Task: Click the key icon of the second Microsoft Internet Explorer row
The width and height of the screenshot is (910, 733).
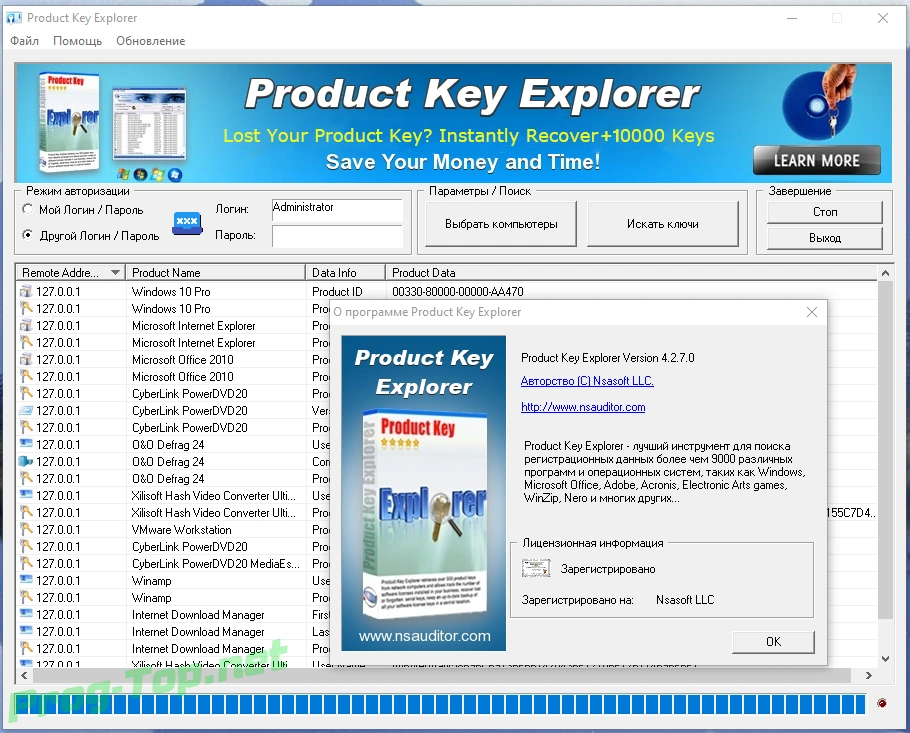Action: [26, 342]
